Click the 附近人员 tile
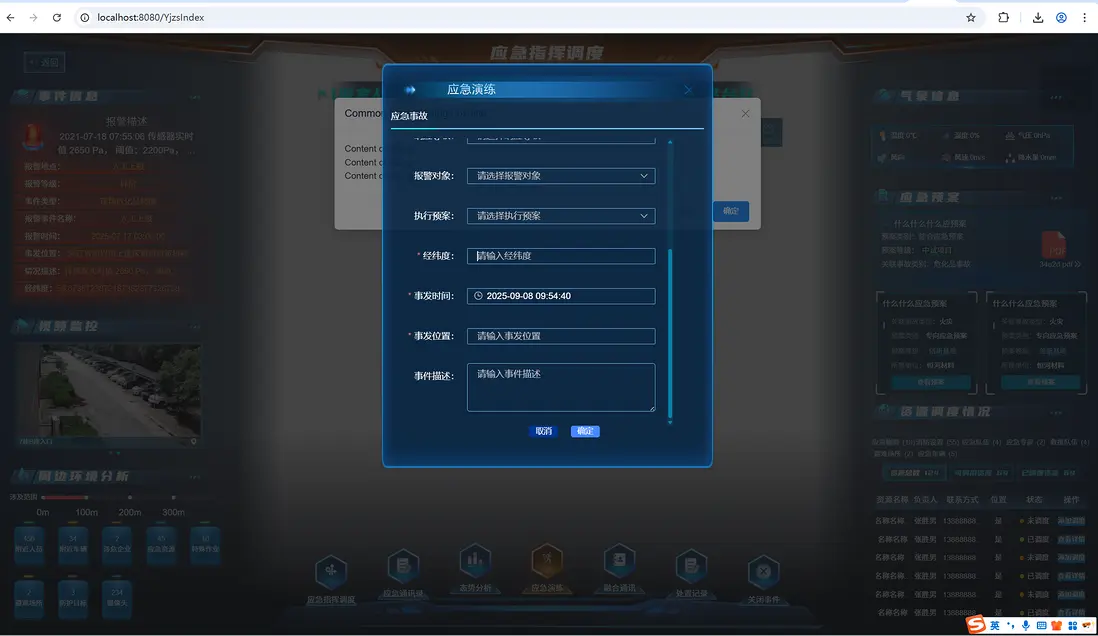This screenshot has height=636, width=1098. click(29, 544)
